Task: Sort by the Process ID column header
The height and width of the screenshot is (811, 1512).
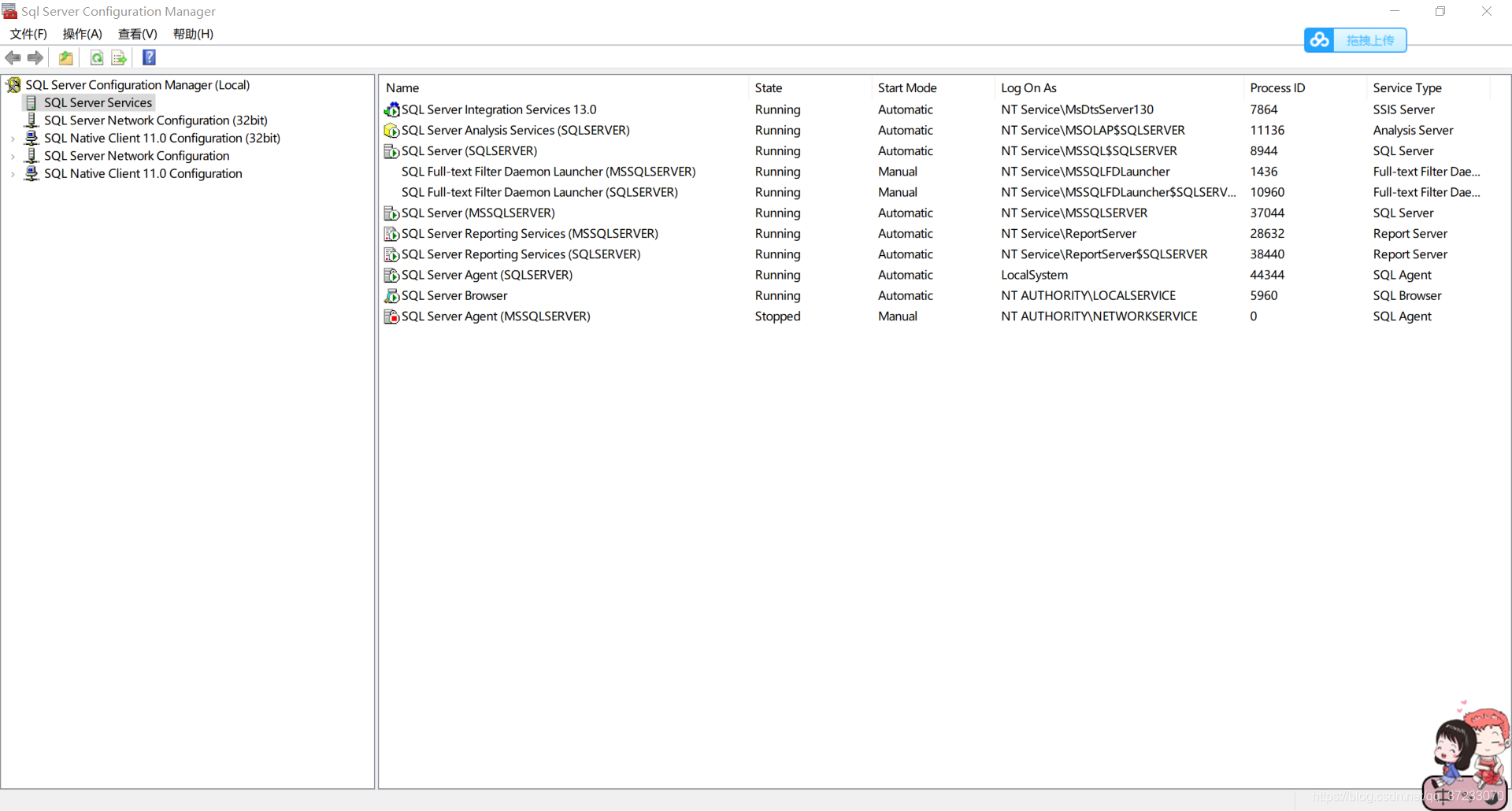Action: 1305,88
